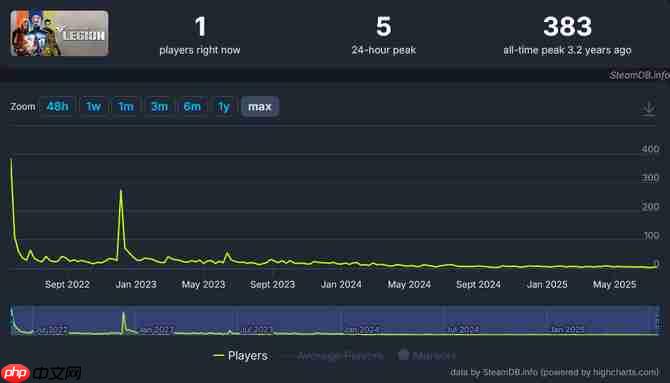Viewport: 670px width, 383px height.
Task: Set chart zoom to 48h
Action: (x=57, y=106)
